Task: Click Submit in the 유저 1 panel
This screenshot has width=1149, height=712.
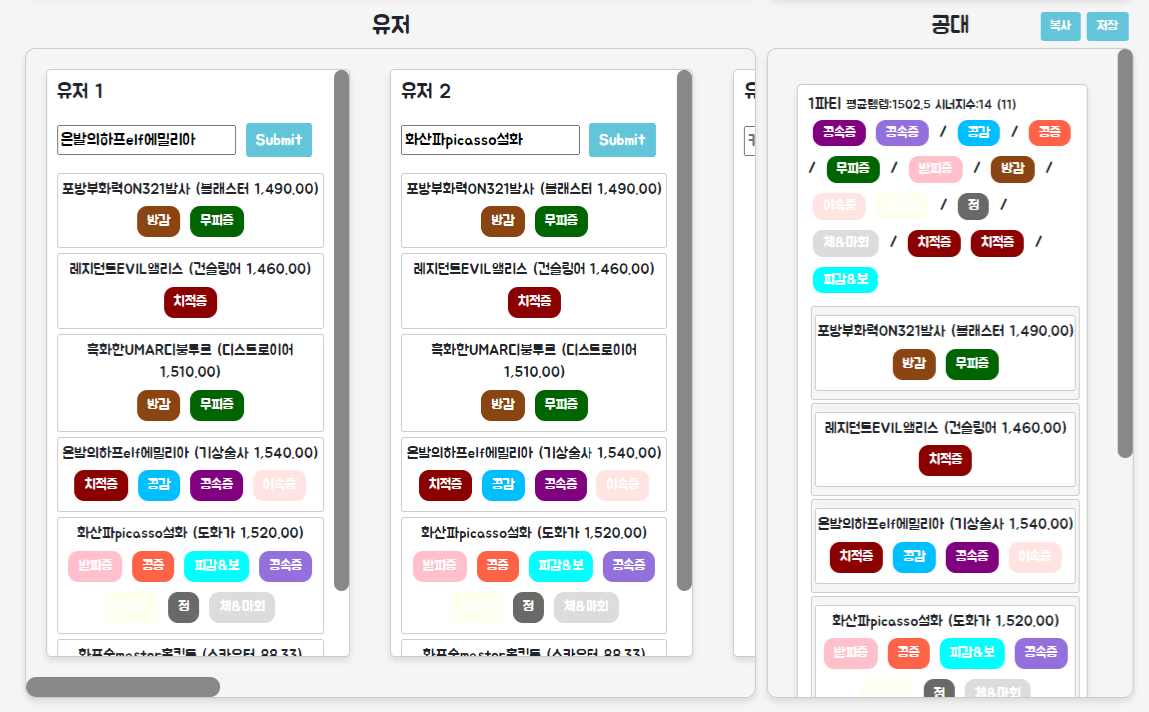Action: pyautogui.click(x=279, y=140)
